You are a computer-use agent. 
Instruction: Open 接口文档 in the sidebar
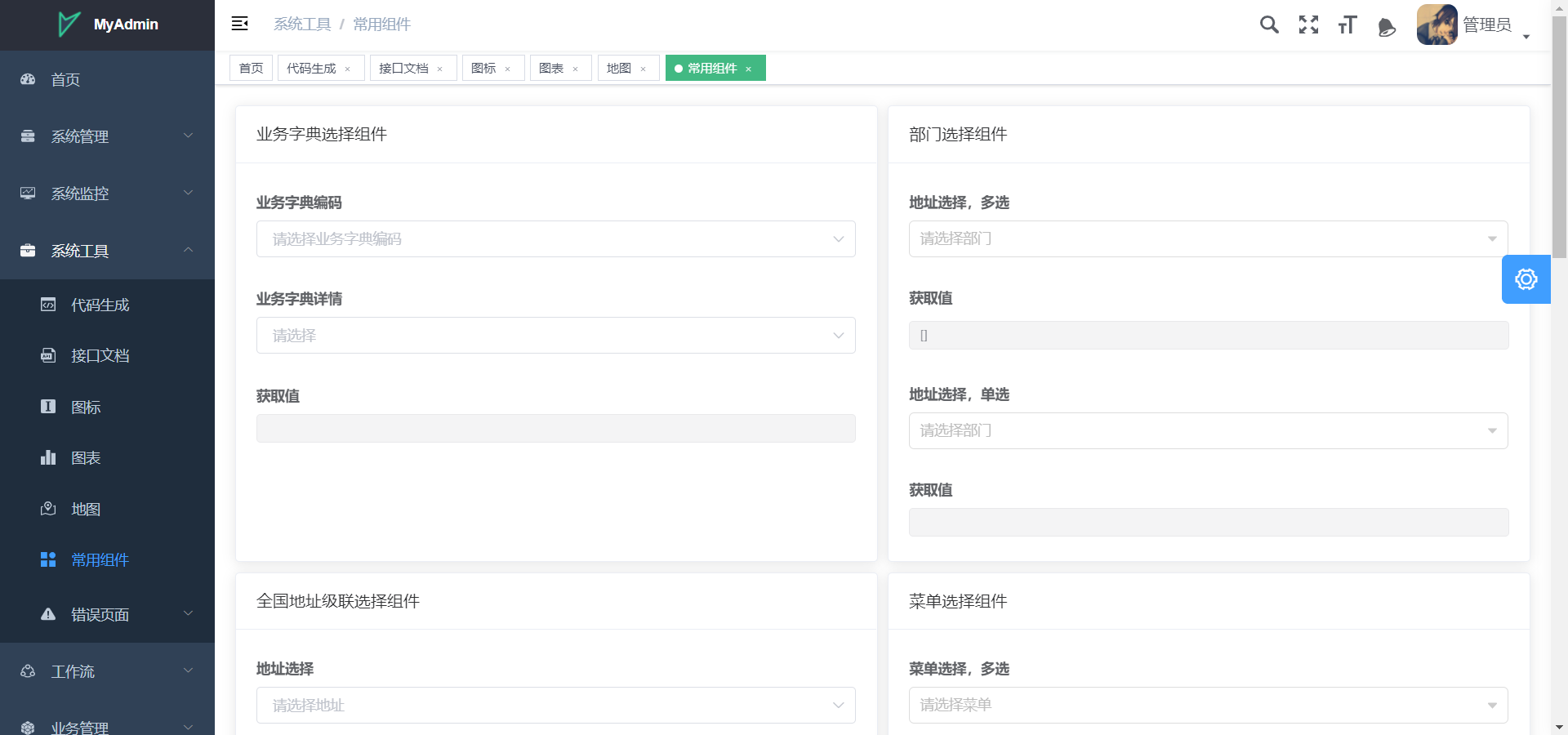click(107, 355)
